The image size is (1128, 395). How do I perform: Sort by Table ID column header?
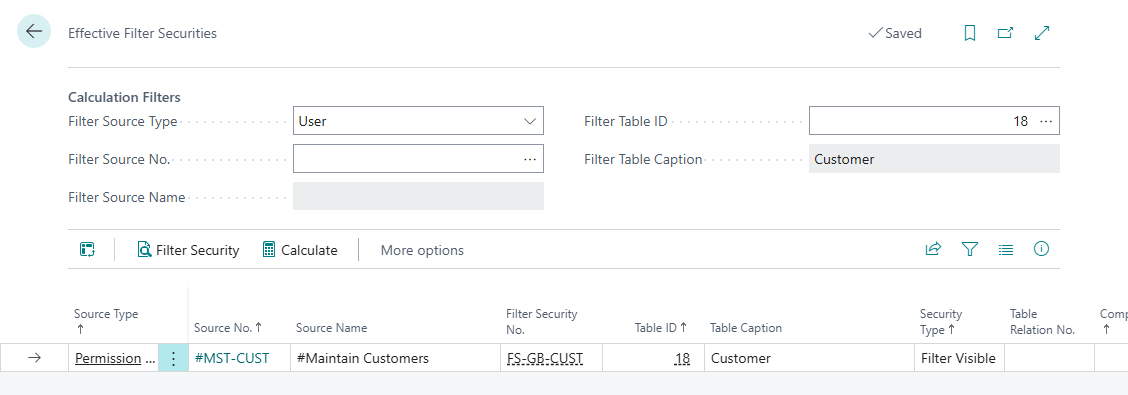point(661,327)
